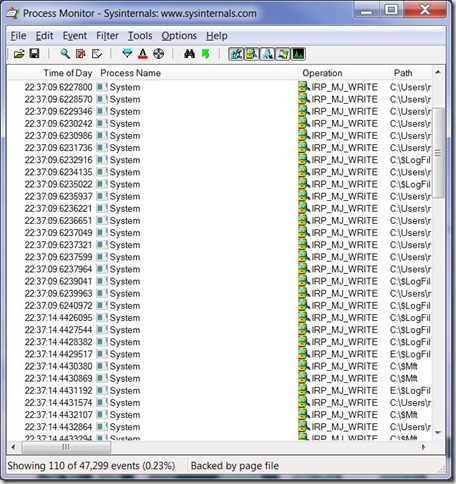Select the event at 22:37:09.6229346

pos(219,112)
